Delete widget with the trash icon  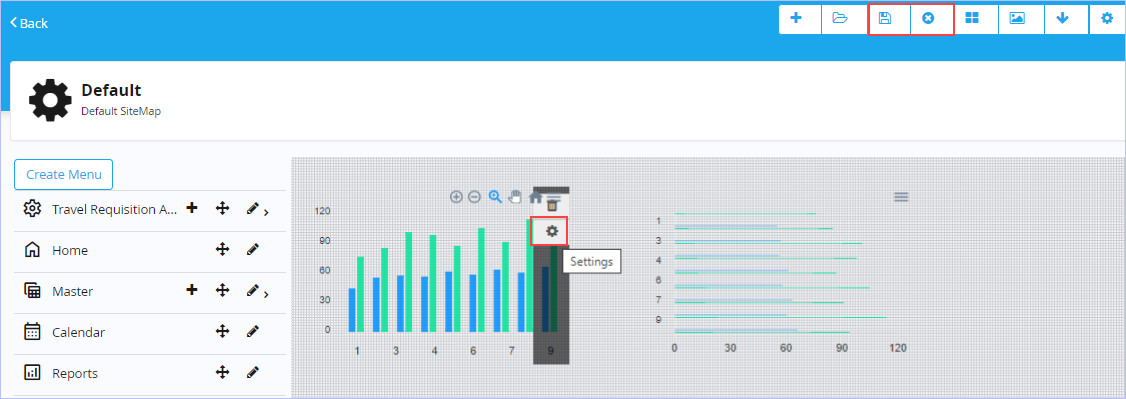coord(552,206)
